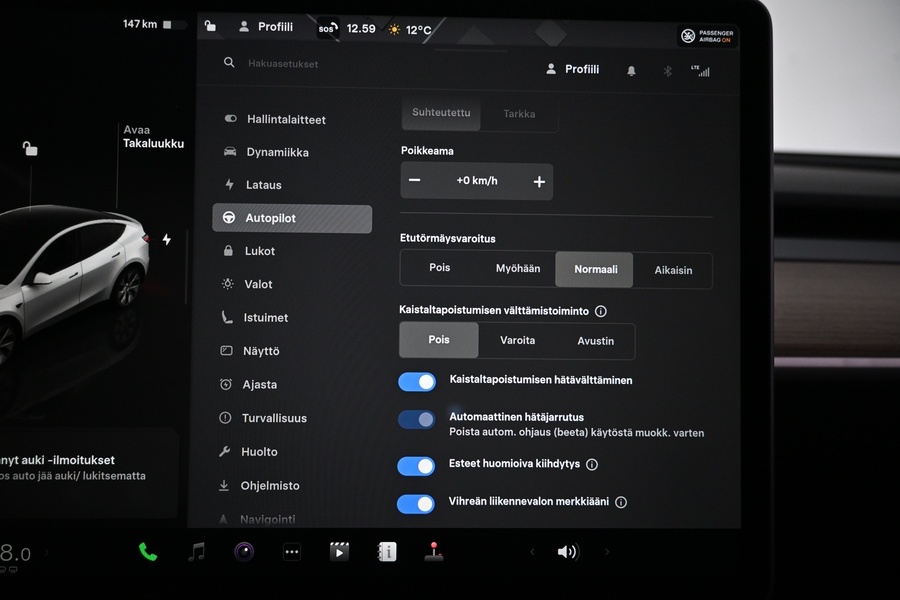Open the music note media app
This screenshot has height=600, width=900.
click(x=197, y=552)
